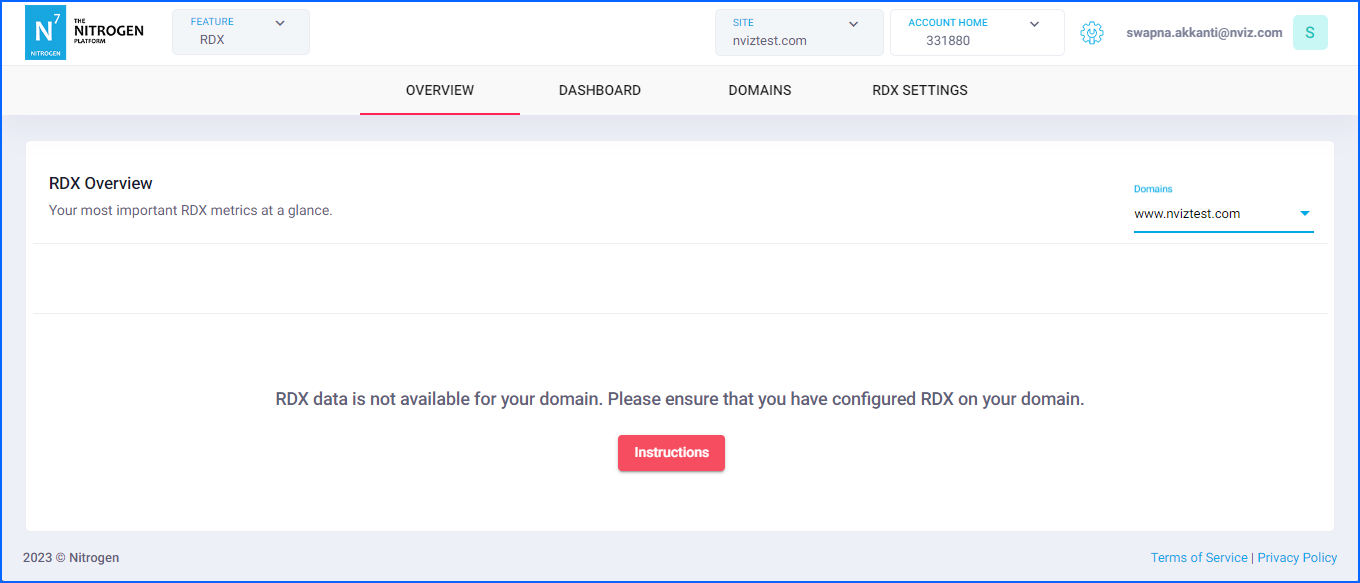Click the Nitrogen N7 logo icon
Screen dimensions: 1360x583
pos(45,33)
